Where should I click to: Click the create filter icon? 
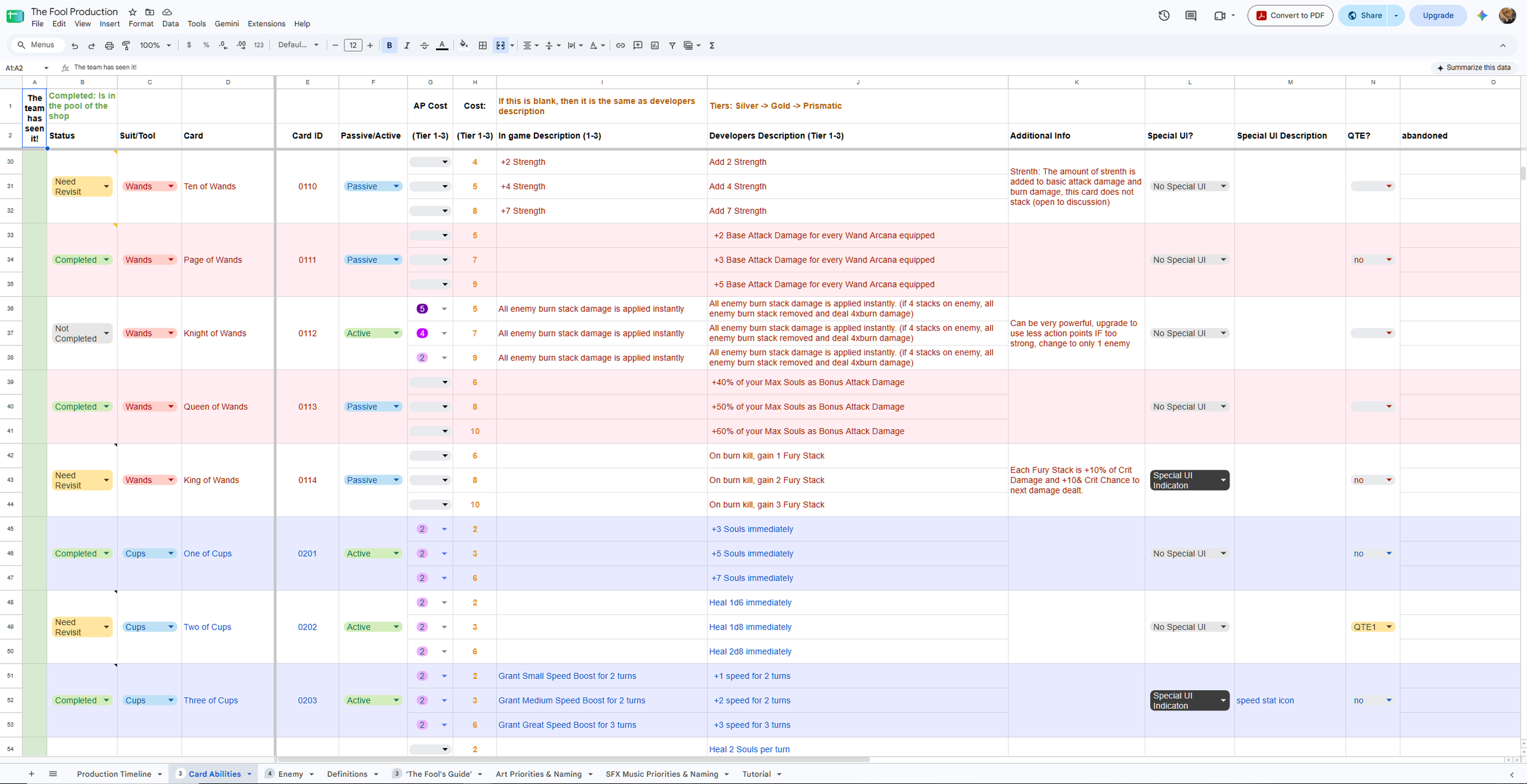(672, 45)
